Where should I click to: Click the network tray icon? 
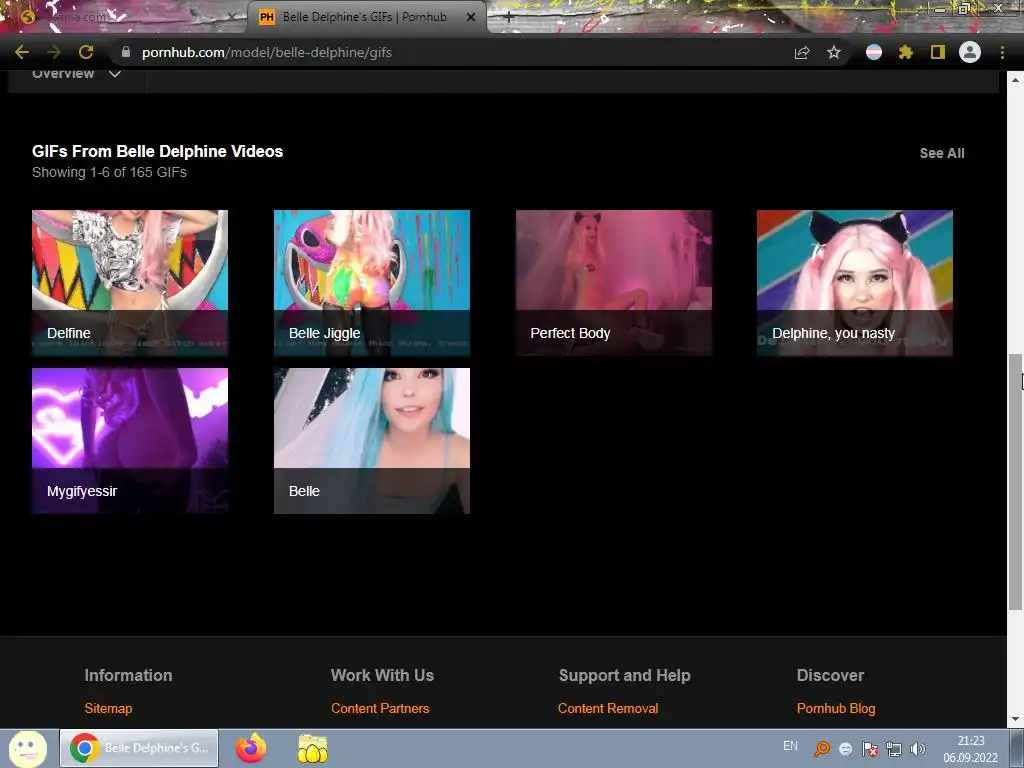pos(893,749)
